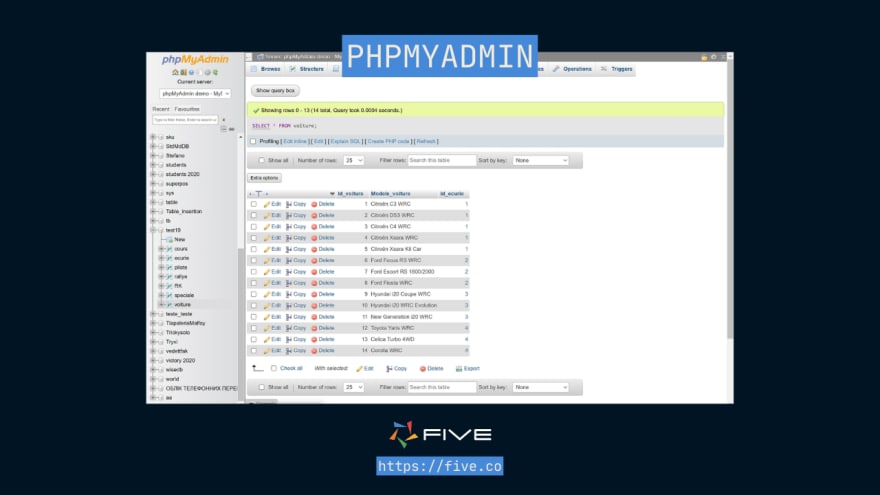This screenshot has height=495, width=880.
Task: Select checkbox for Ford Focus RS WRC row
Action: [254, 260]
